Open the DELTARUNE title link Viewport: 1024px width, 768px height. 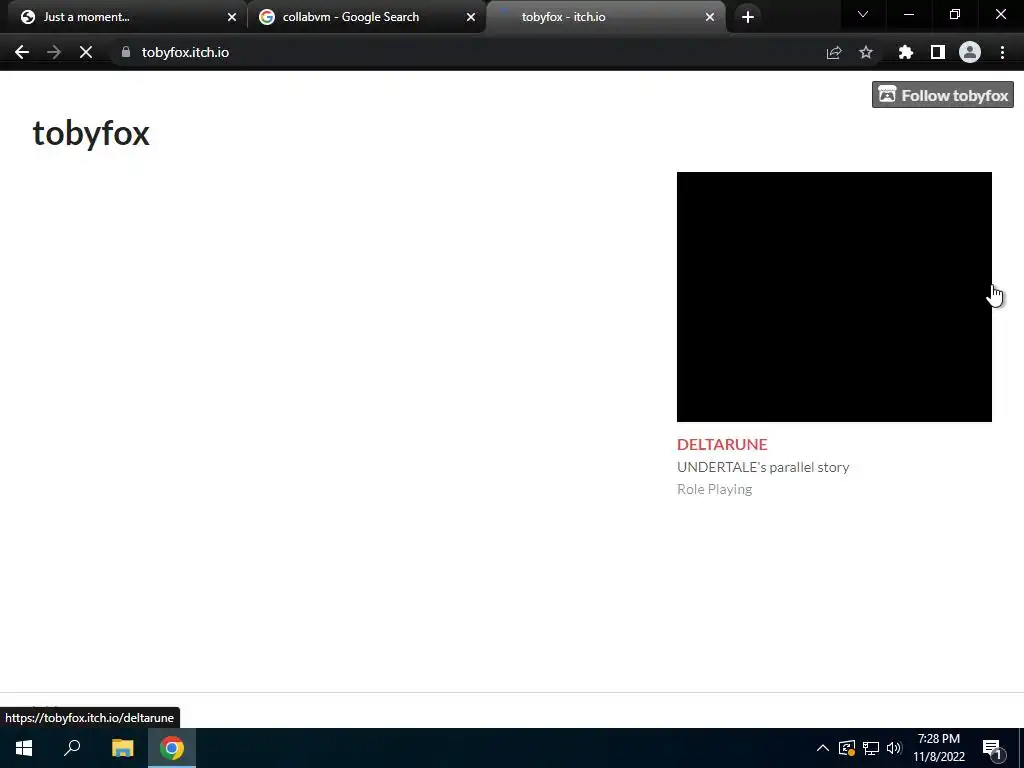coord(722,445)
